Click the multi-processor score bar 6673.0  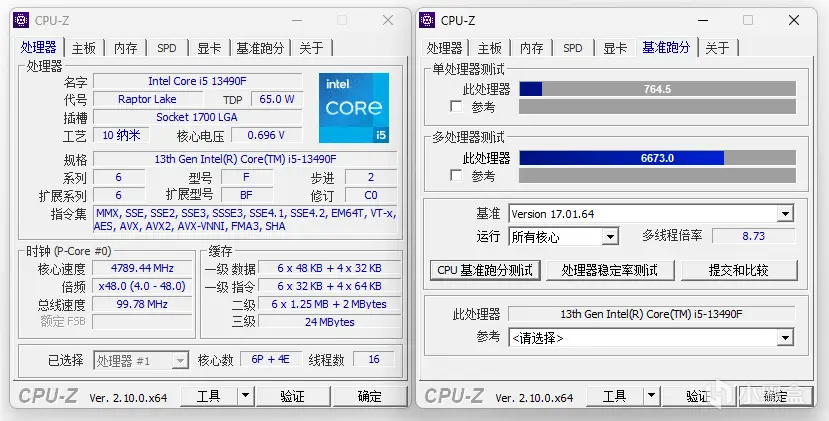pyautogui.click(x=657, y=158)
